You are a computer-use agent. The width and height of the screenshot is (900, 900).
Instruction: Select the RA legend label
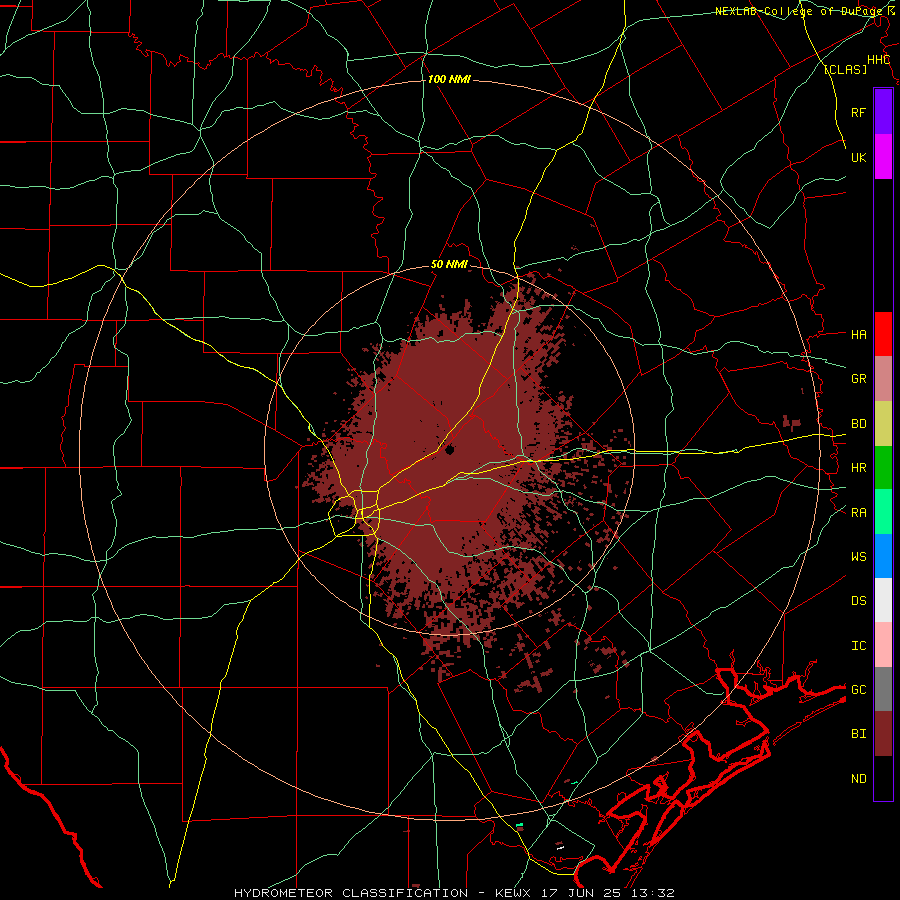coord(859,512)
